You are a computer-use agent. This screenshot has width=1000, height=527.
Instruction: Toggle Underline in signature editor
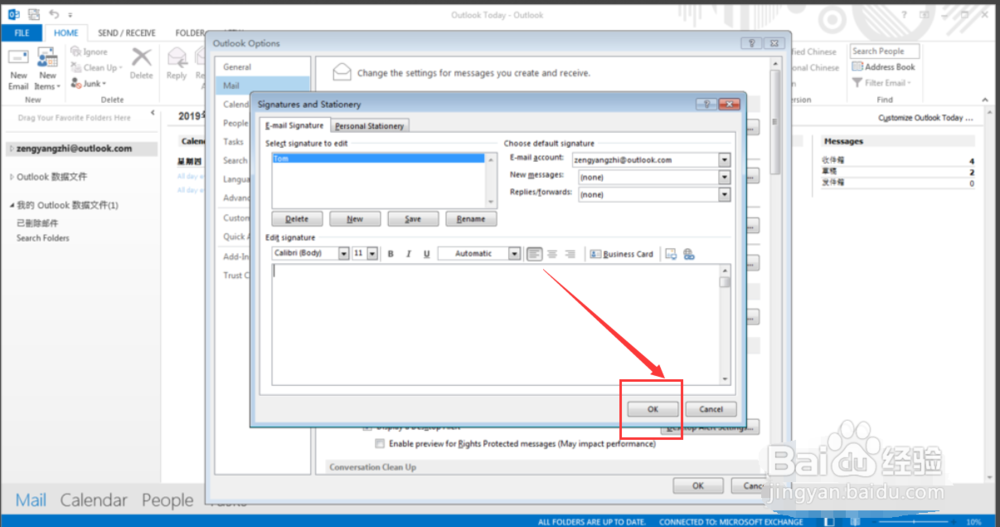[426, 254]
